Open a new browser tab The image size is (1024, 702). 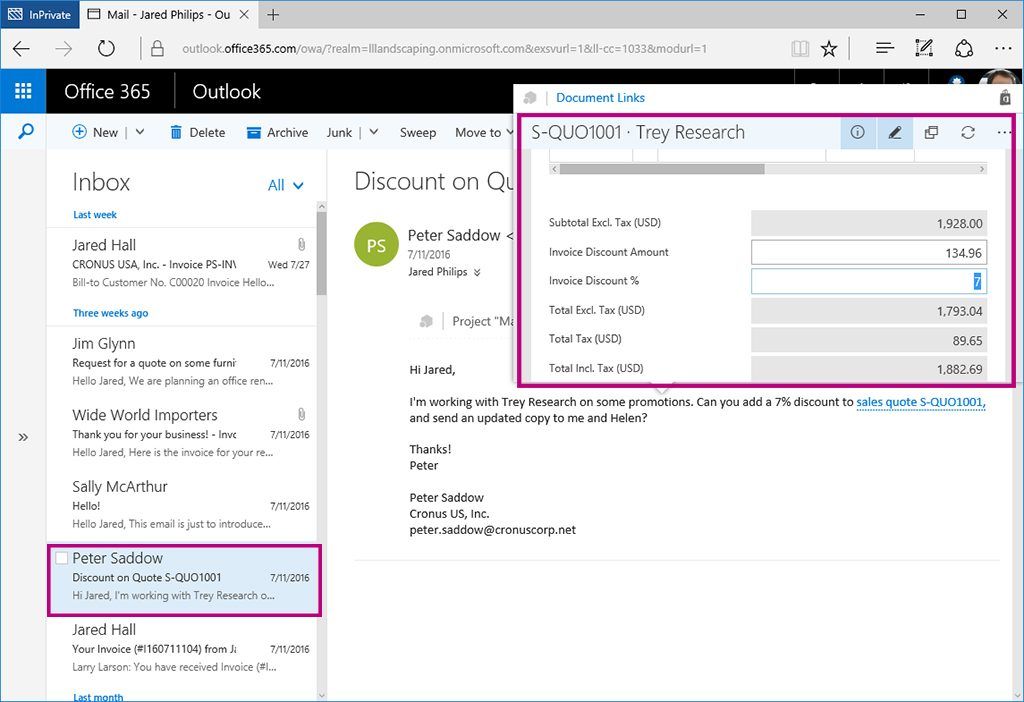pyautogui.click(x=273, y=14)
